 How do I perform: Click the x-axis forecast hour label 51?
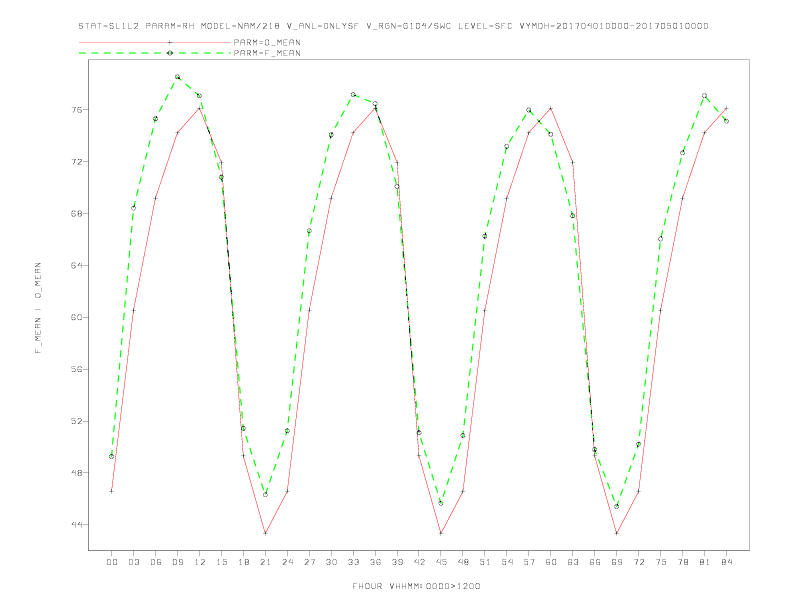pyautogui.click(x=485, y=562)
